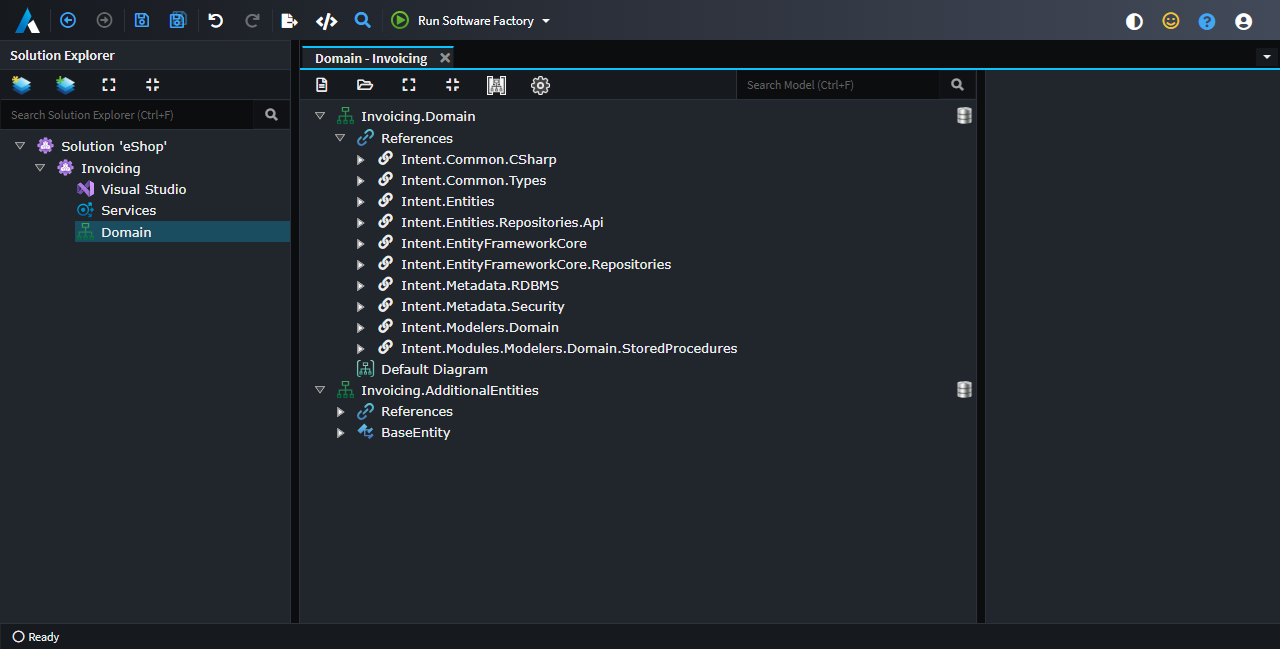
Task: Expand all nodes in Solution Explorer
Action: 109,85
